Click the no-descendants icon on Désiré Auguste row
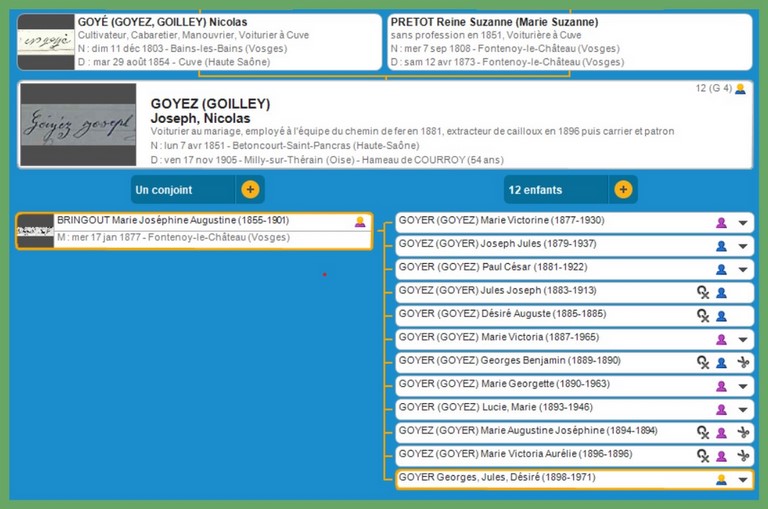The height and width of the screenshot is (509, 768). 703,316
